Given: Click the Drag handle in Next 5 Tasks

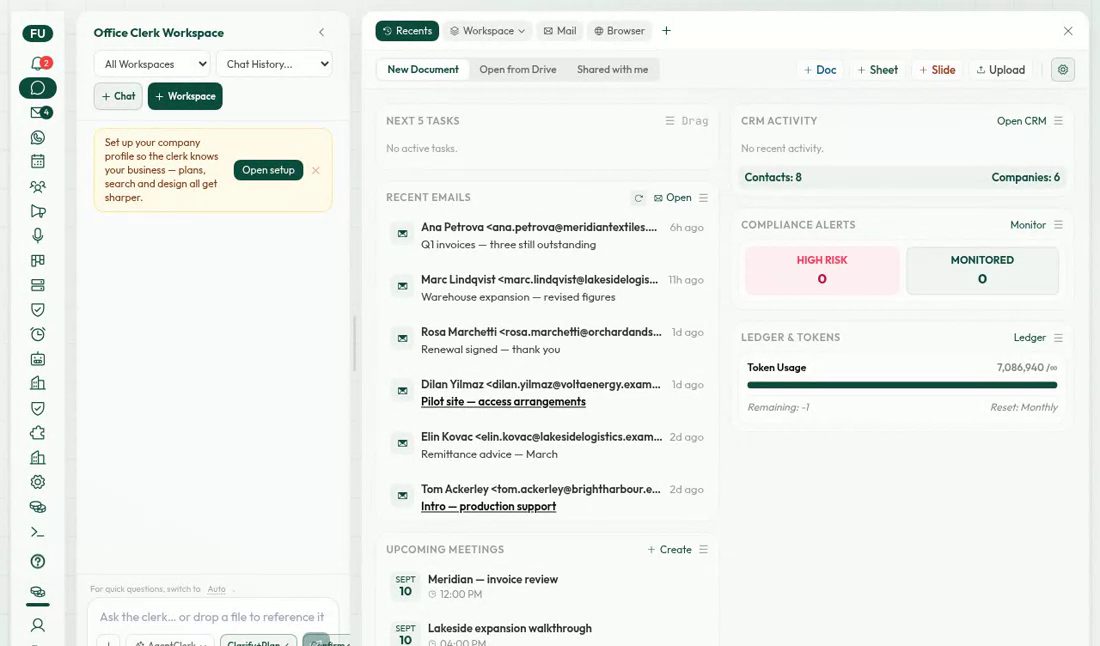Looking at the screenshot, I should click(687, 121).
